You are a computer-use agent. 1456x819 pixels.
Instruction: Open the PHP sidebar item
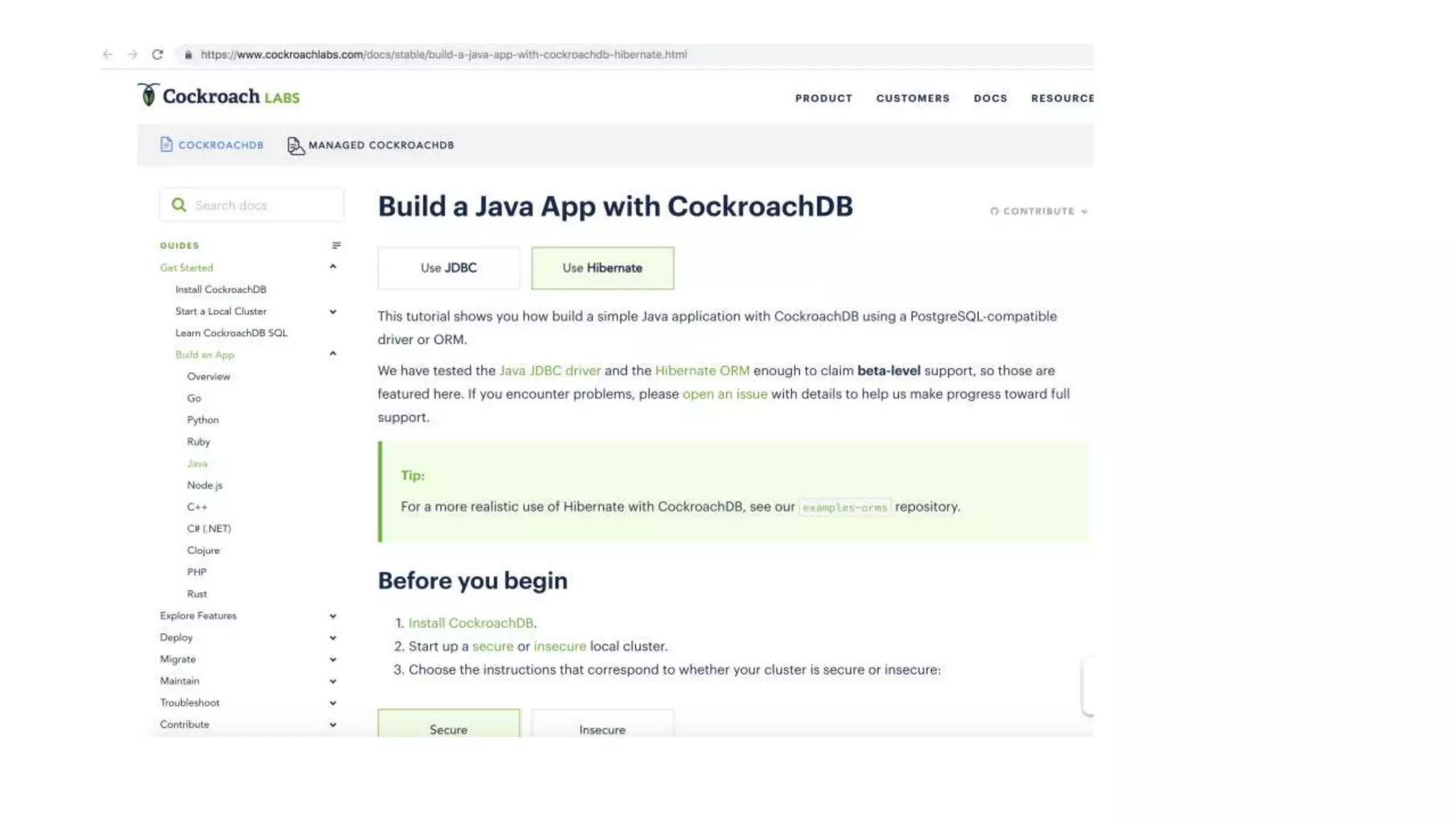196,572
